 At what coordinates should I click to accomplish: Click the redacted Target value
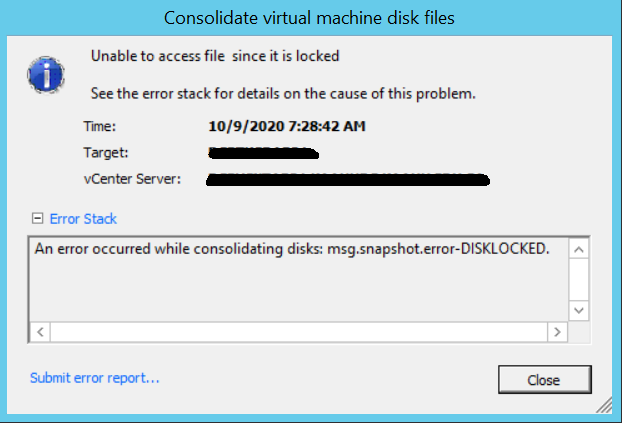tap(263, 153)
